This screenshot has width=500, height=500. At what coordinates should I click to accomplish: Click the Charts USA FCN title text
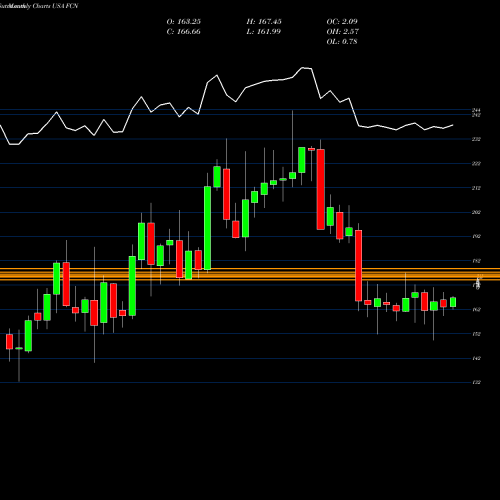(55, 6)
